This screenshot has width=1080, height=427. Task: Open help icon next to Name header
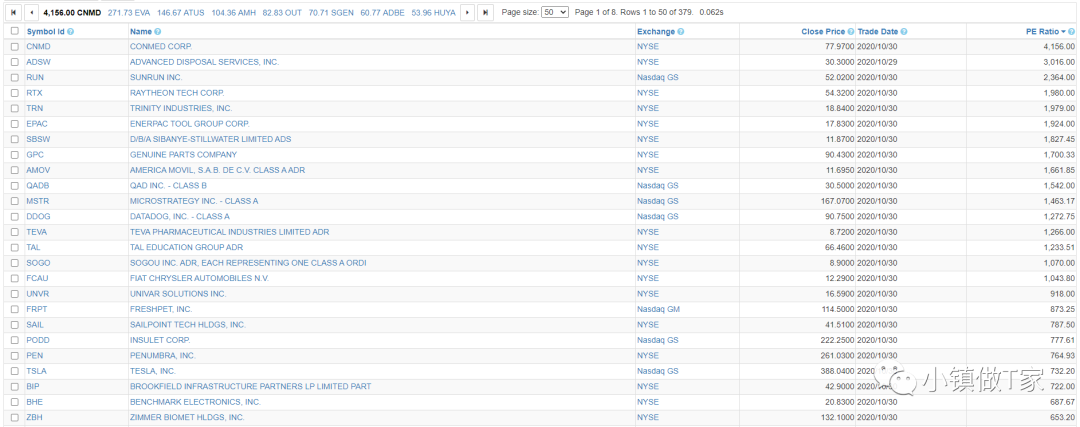pyautogui.click(x=158, y=32)
